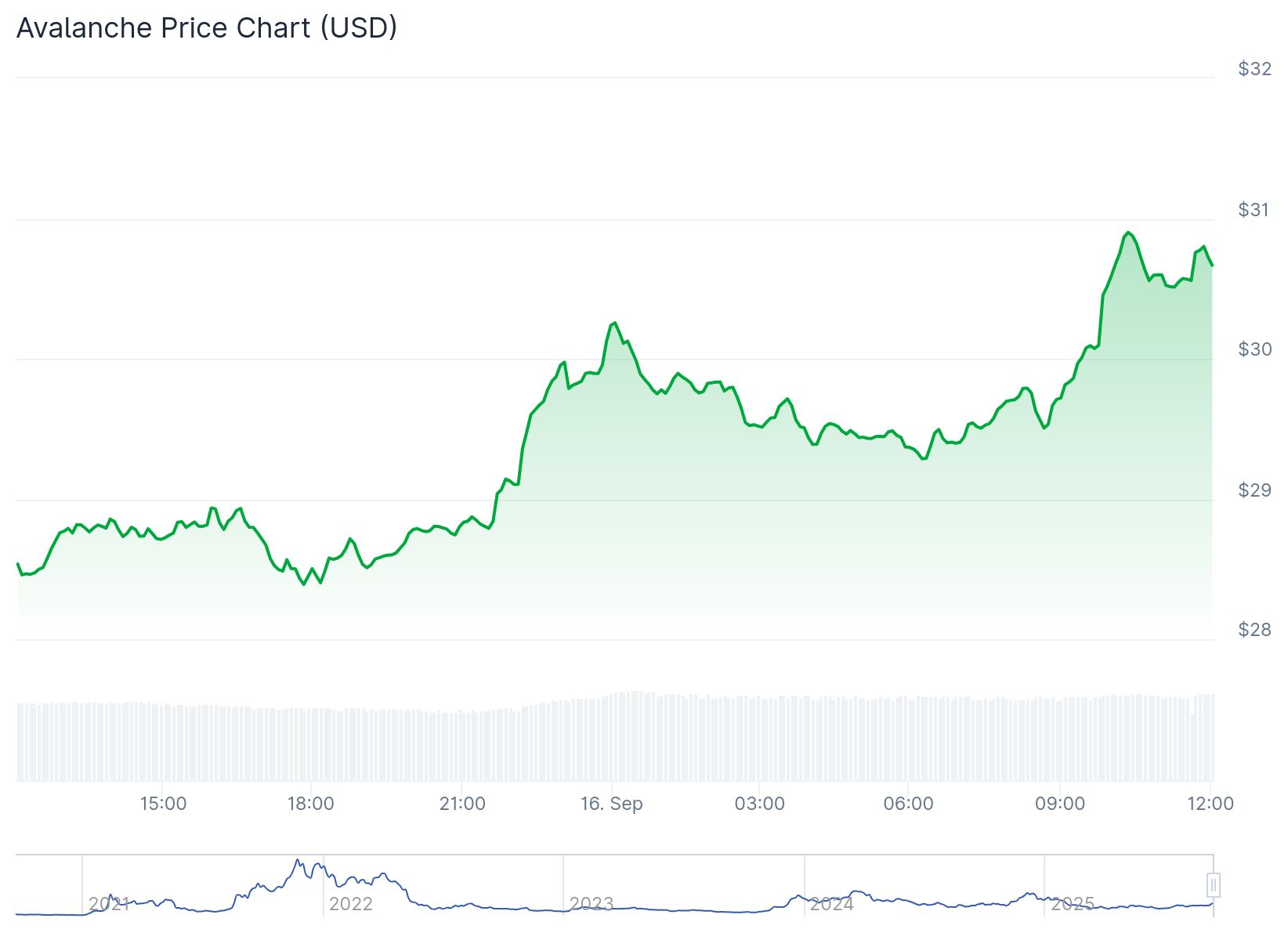Viewport: 1288px width, 940px height.
Task: Click the 2022 label in the range navigator
Action: (350, 904)
